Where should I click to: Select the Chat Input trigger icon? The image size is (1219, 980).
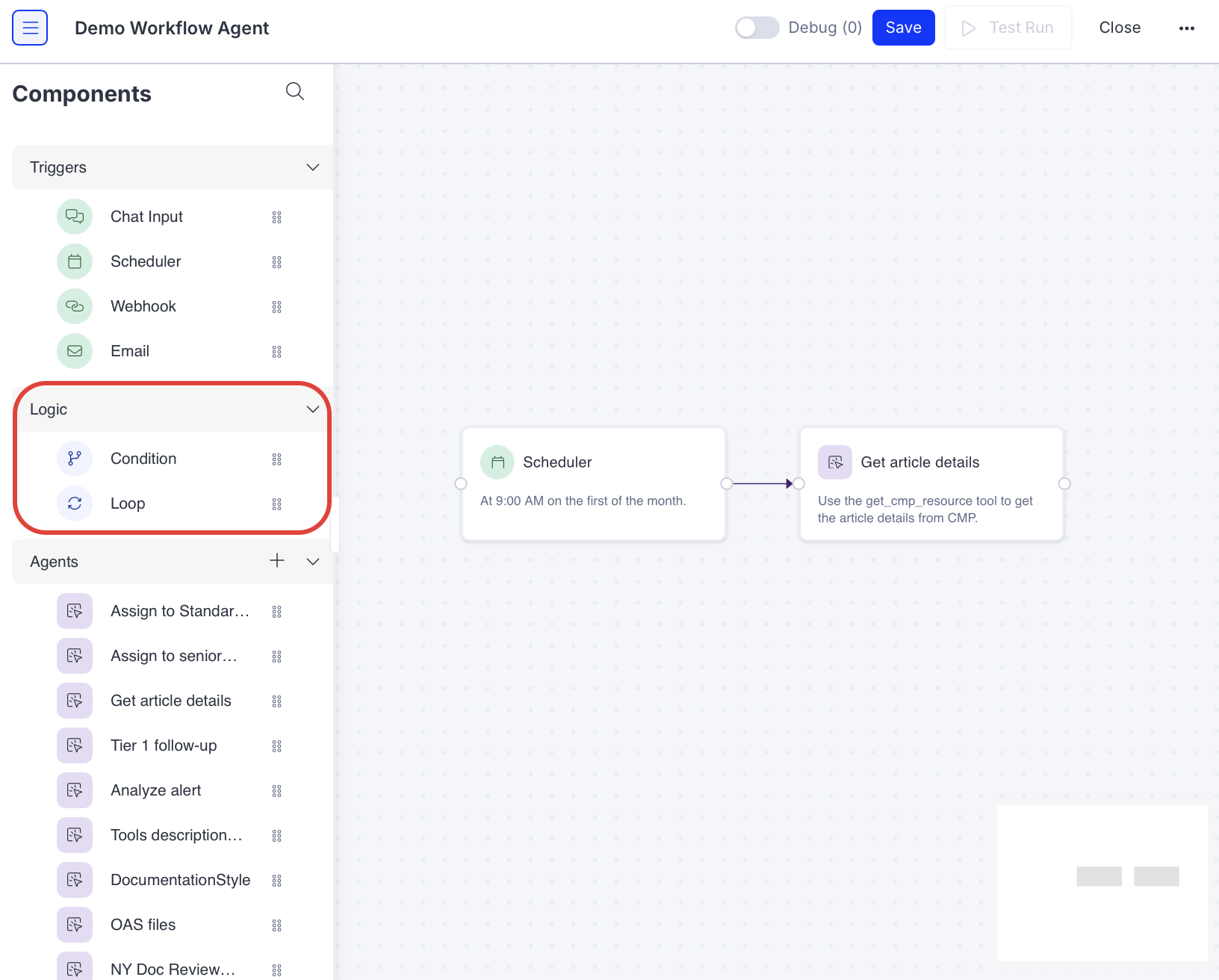(x=75, y=217)
